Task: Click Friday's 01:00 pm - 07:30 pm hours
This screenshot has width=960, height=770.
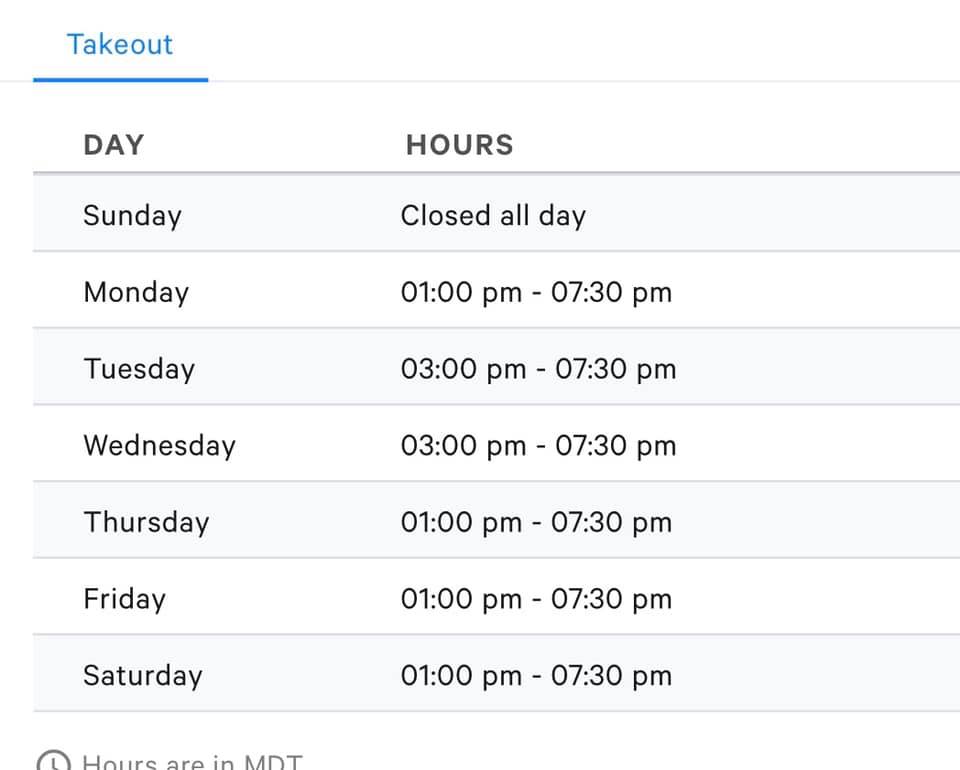Action: tap(536, 599)
